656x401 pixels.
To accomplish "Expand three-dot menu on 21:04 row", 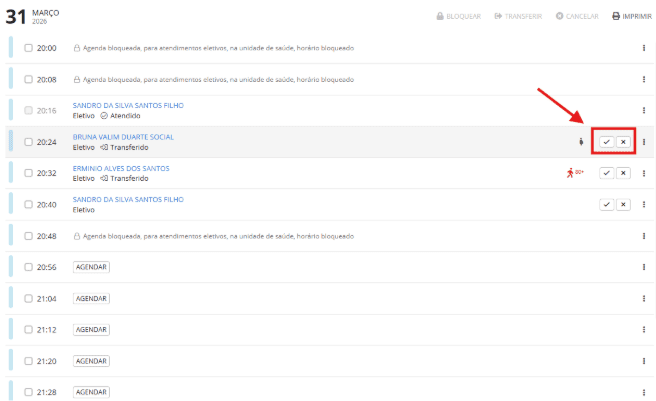I will tap(643, 298).
